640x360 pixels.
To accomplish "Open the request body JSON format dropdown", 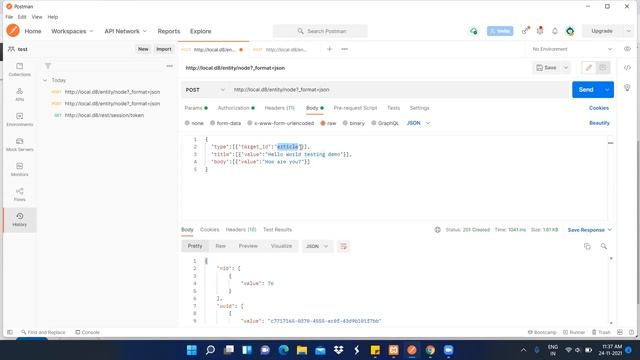I will [x=418, y=123].
